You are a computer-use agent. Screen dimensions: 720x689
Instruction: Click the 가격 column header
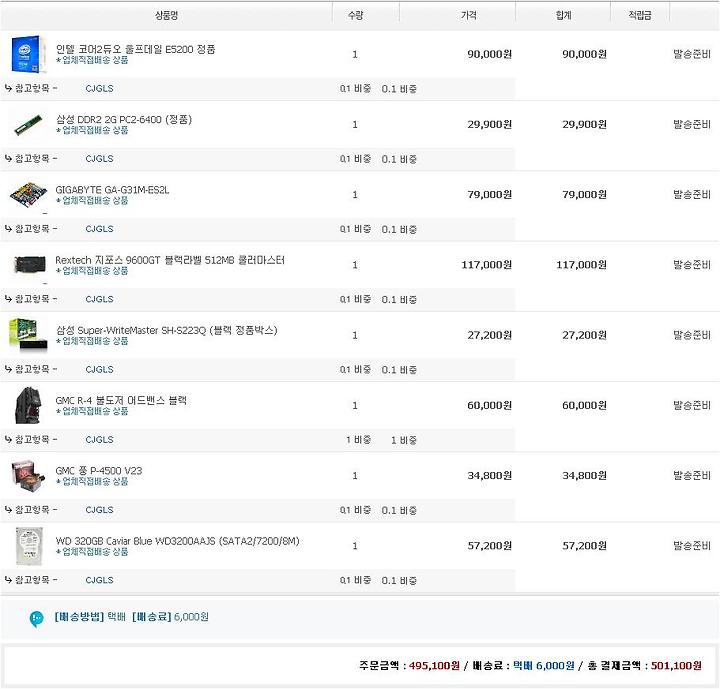pos(469,16)
